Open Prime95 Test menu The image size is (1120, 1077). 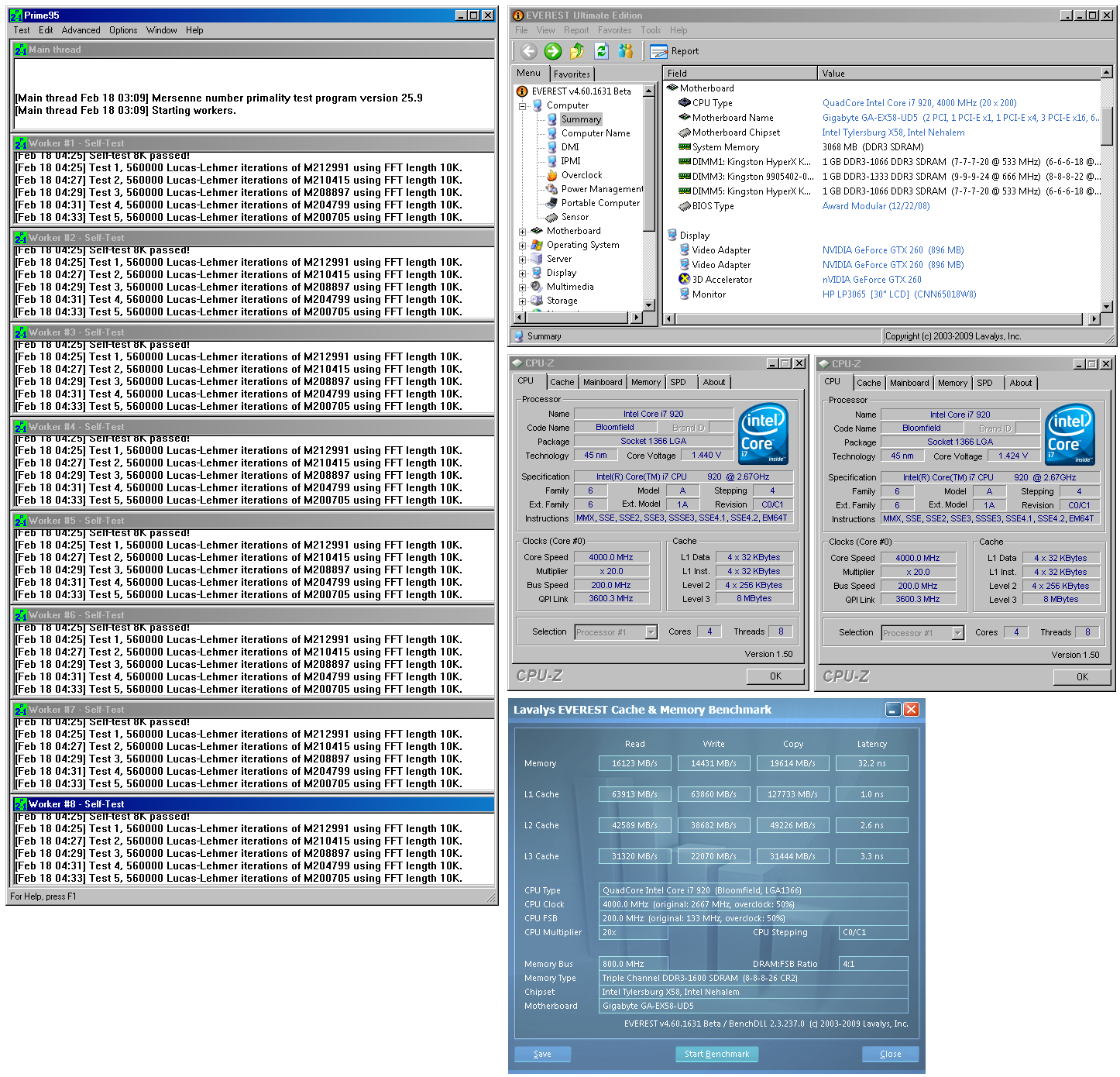point(22,30)
